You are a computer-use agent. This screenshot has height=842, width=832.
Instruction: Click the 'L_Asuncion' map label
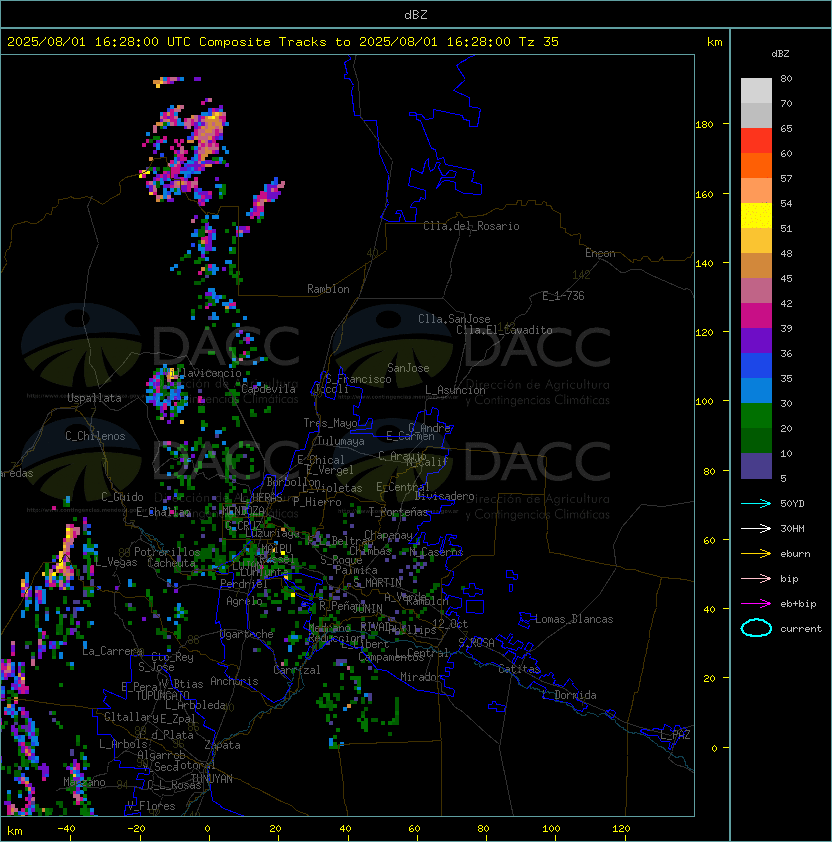[455, 390]
